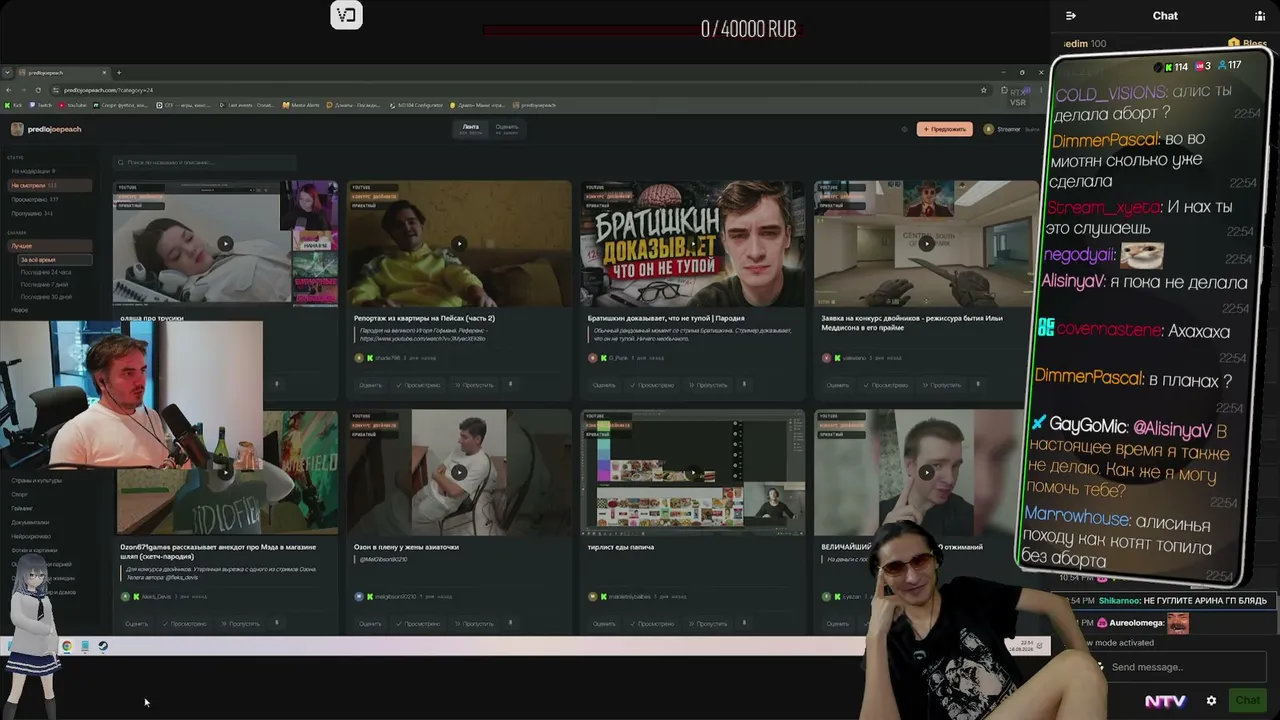Open the Memix Alerts bookmark
The image size is (1280, 720).
299,105
